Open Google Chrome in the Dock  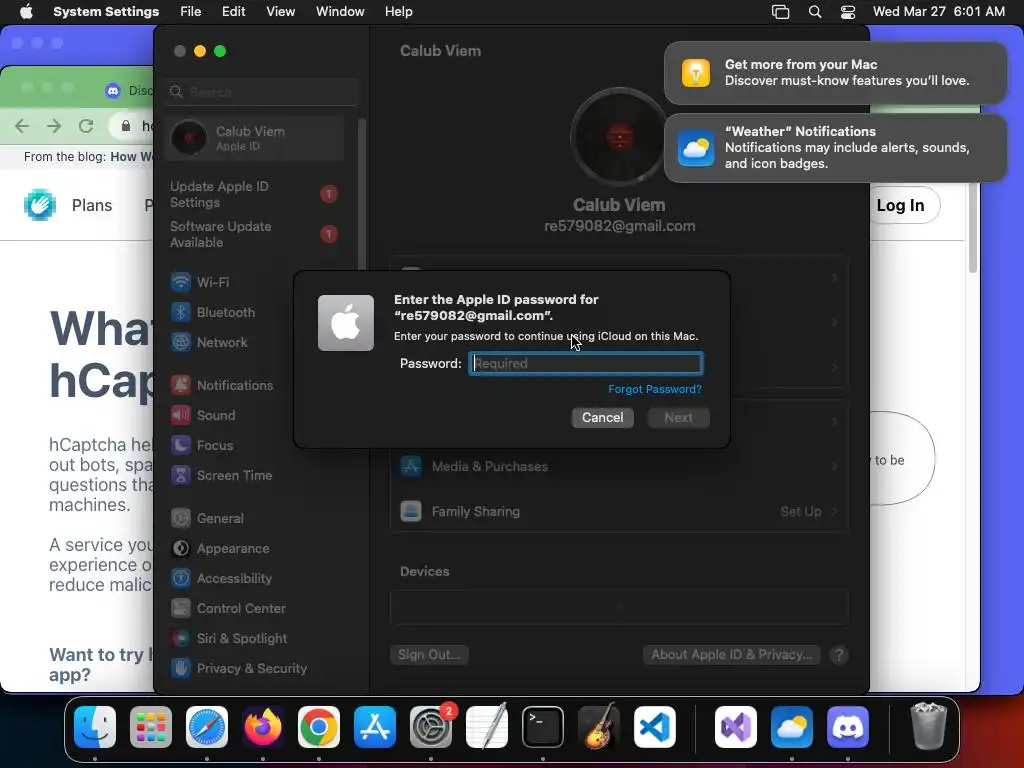[319, 727]
